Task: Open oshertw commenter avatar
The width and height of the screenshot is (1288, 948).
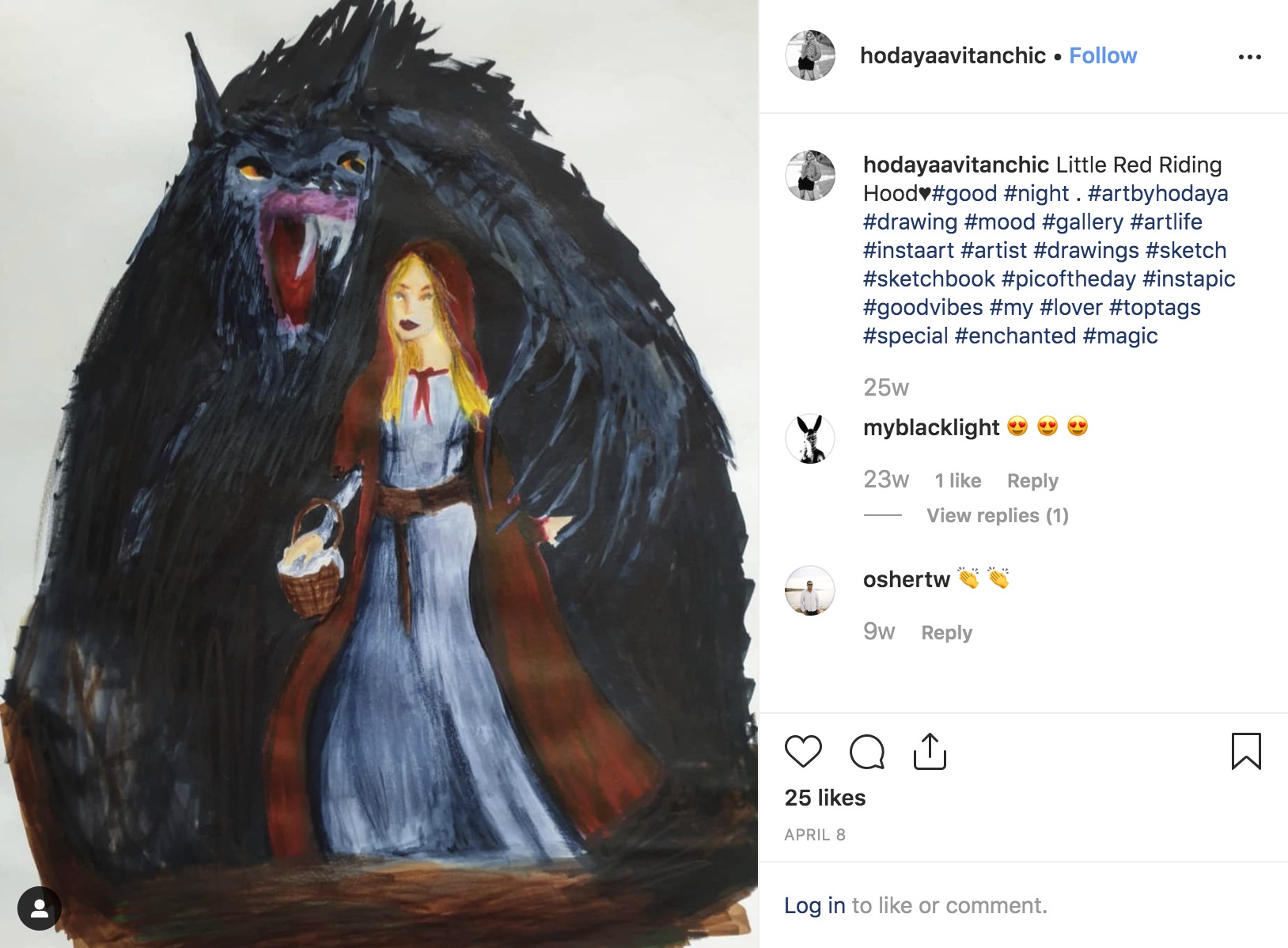Action: 810,590
